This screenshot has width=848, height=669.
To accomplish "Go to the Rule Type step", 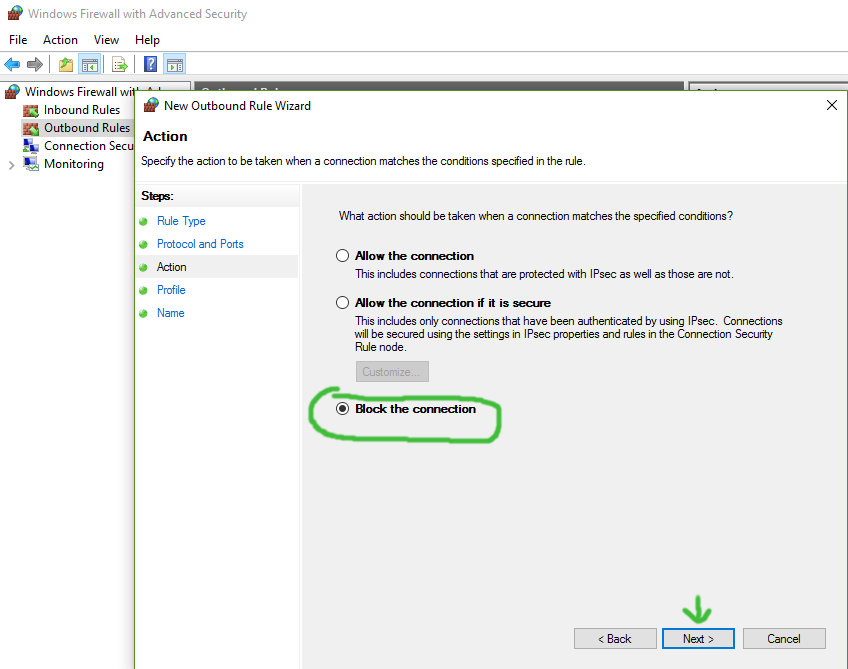I will click(181, 221).
